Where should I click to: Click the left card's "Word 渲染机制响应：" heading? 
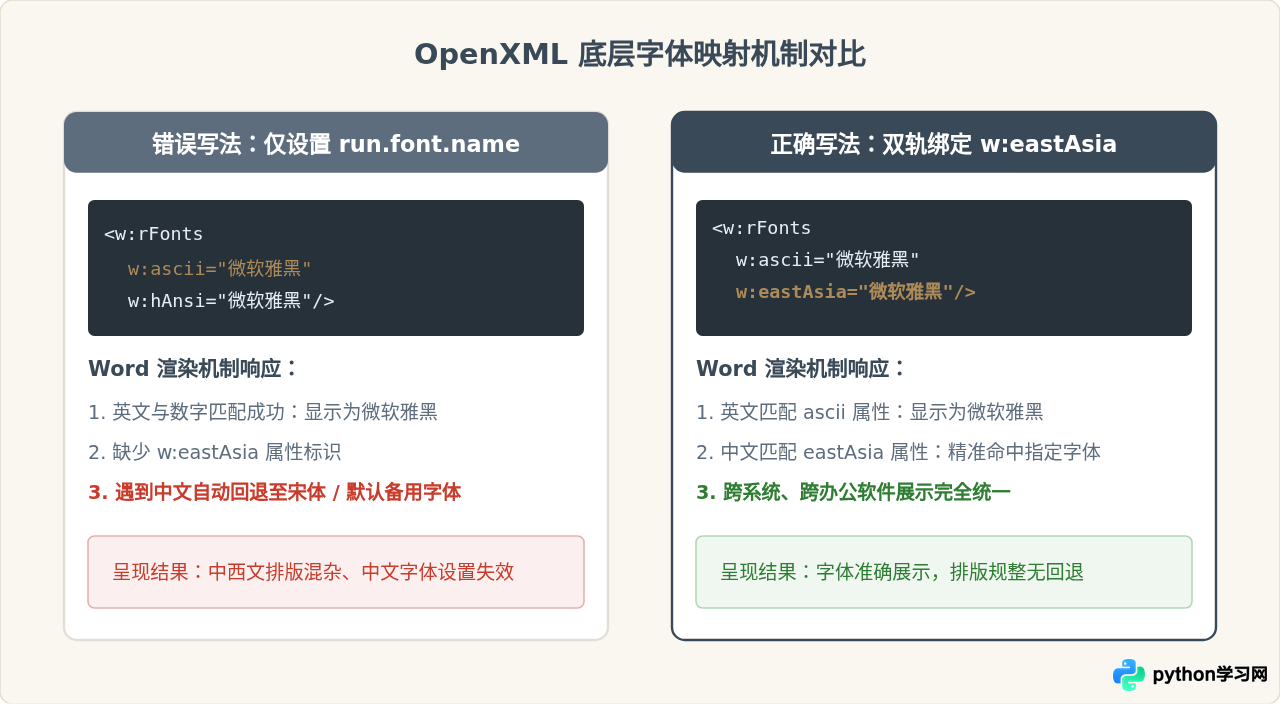pyautogui.click(x=194, y=368)
